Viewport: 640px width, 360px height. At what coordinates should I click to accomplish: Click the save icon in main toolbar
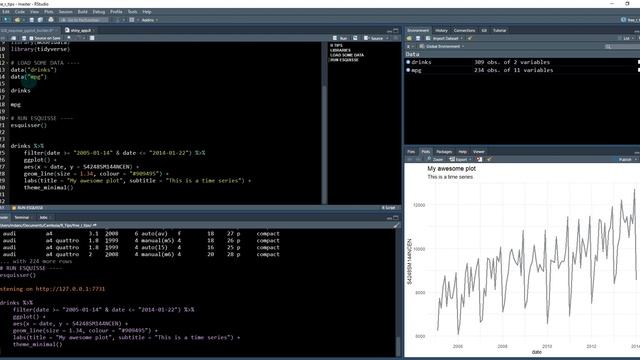(31, 20)
